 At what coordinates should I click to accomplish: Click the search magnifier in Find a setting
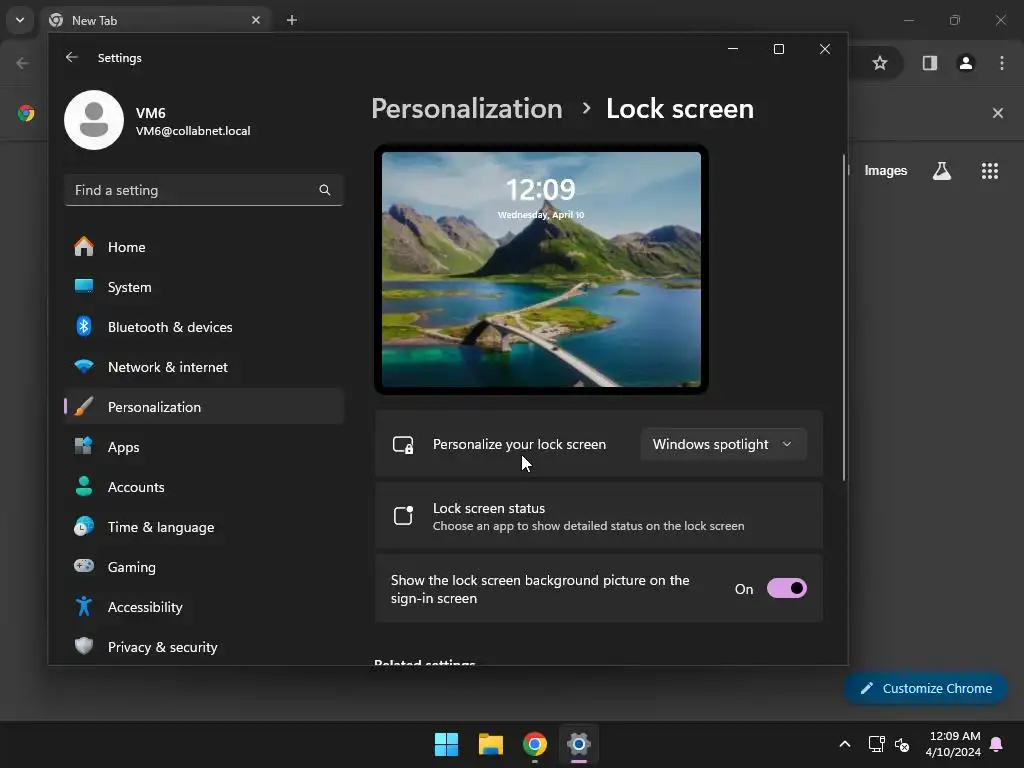pyautogui.click(x=325, y=190)
